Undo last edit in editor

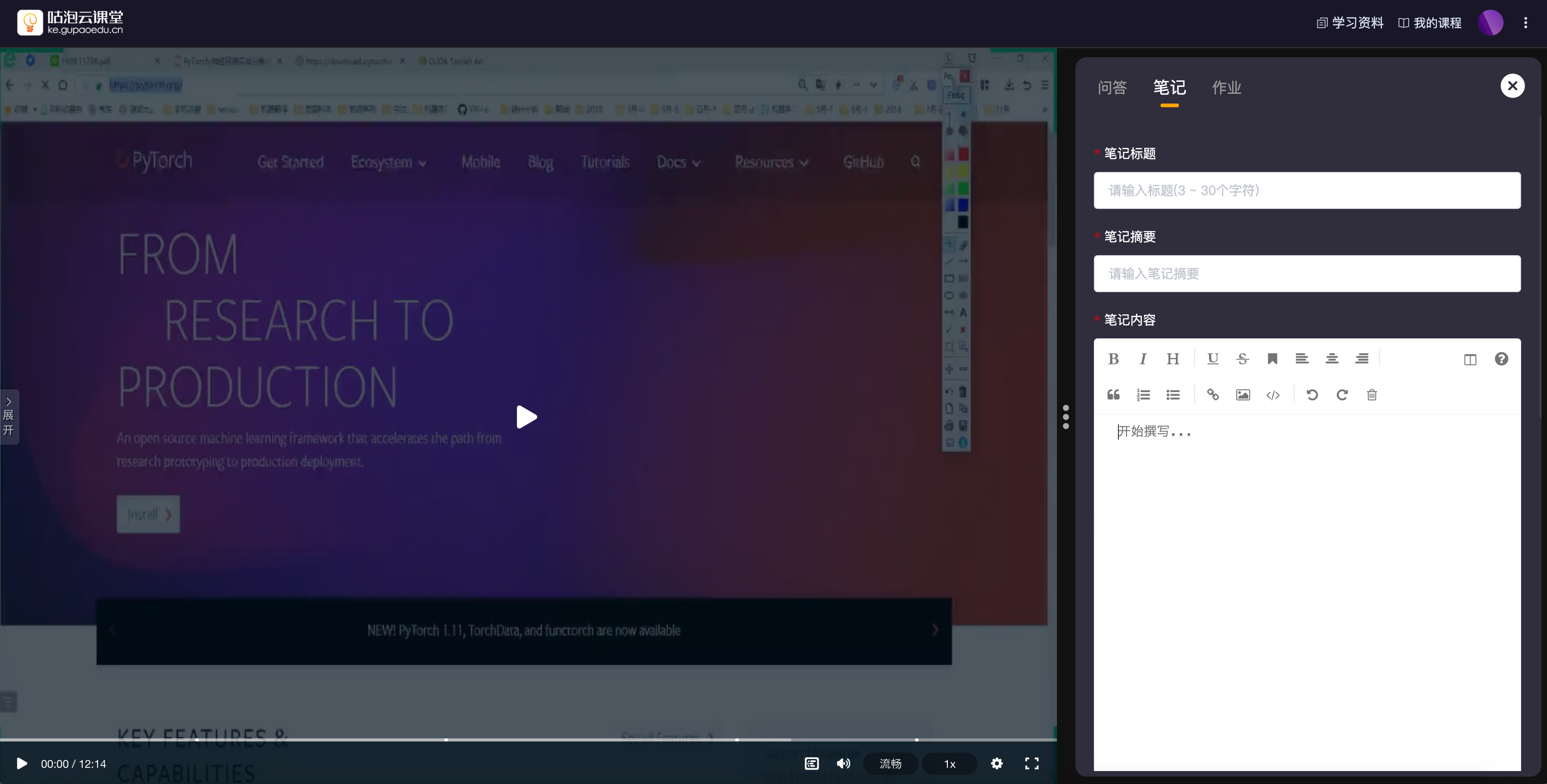[1312, 395]
